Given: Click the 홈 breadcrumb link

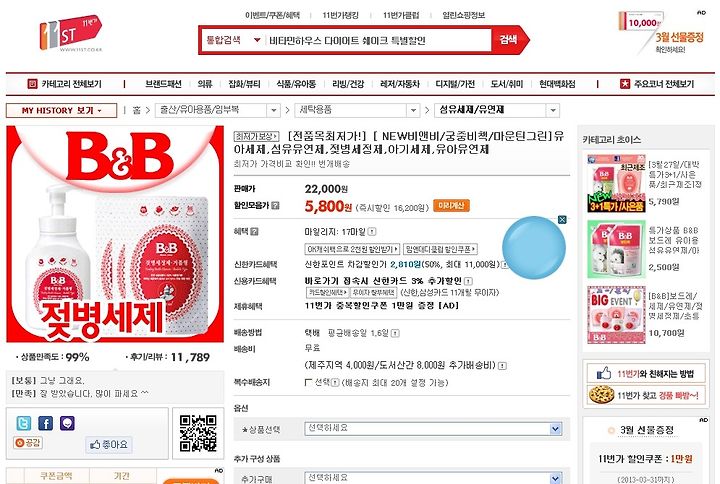Looking at the screenshot, I should pyautogui.click(x=136, y=110).
